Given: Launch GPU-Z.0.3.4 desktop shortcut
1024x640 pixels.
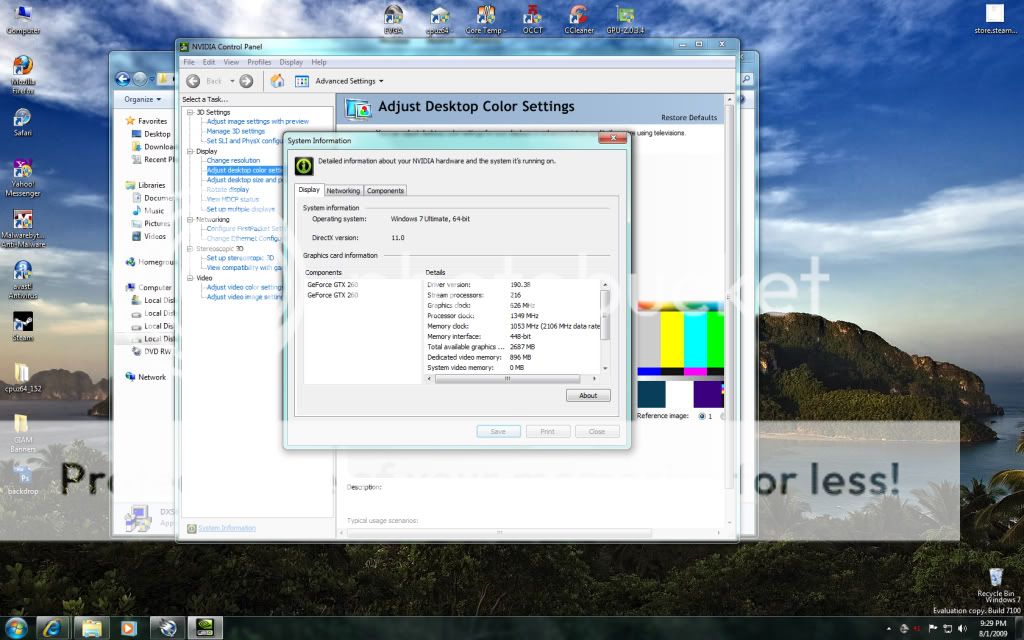Looking at the screenshot, I should pyautogui.click(x=625, y=20).
